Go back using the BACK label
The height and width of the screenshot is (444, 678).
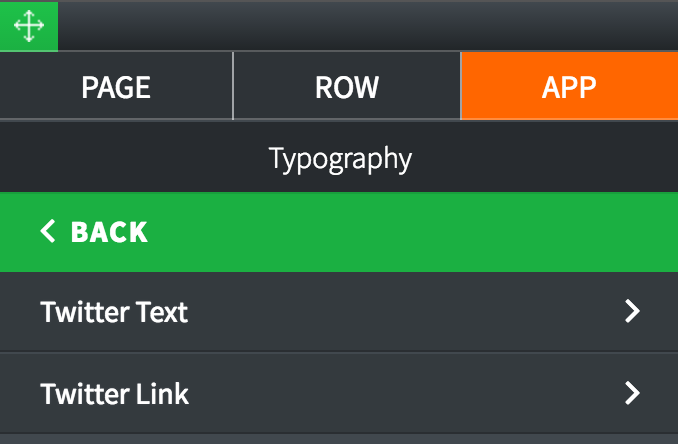click(109, 232)
